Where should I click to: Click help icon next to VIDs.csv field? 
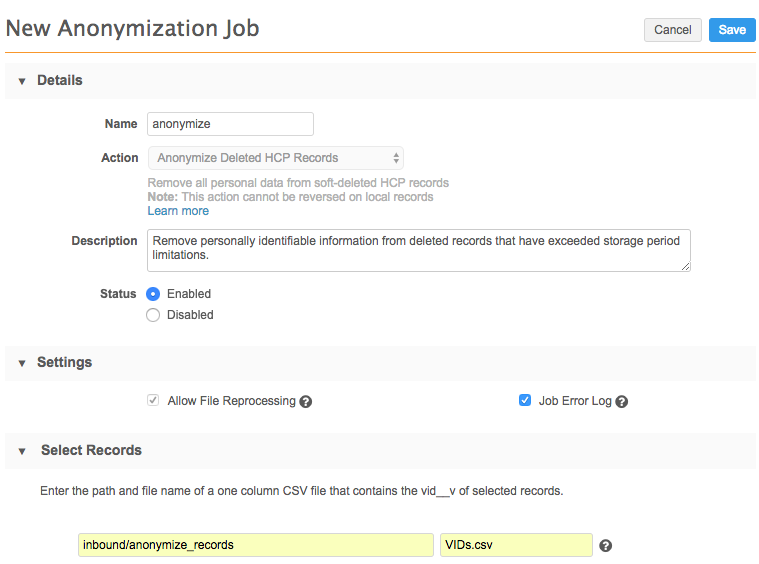pyautogui.click(x=605, y=546)
